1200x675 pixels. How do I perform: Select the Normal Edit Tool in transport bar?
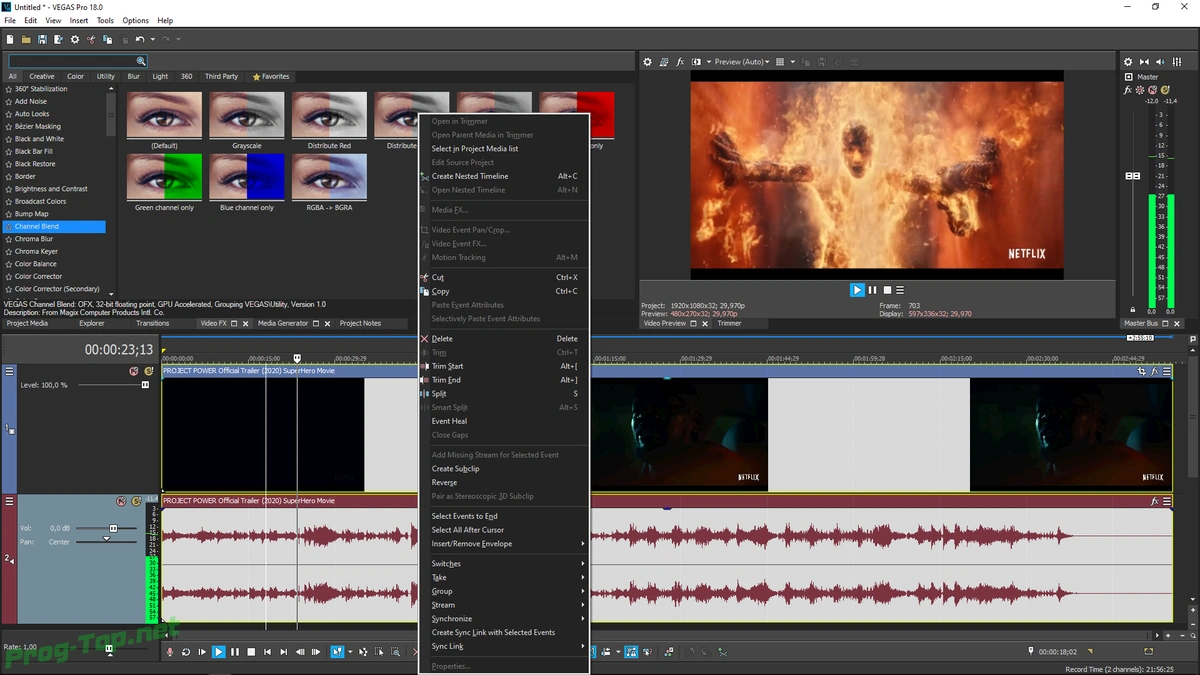337,652
